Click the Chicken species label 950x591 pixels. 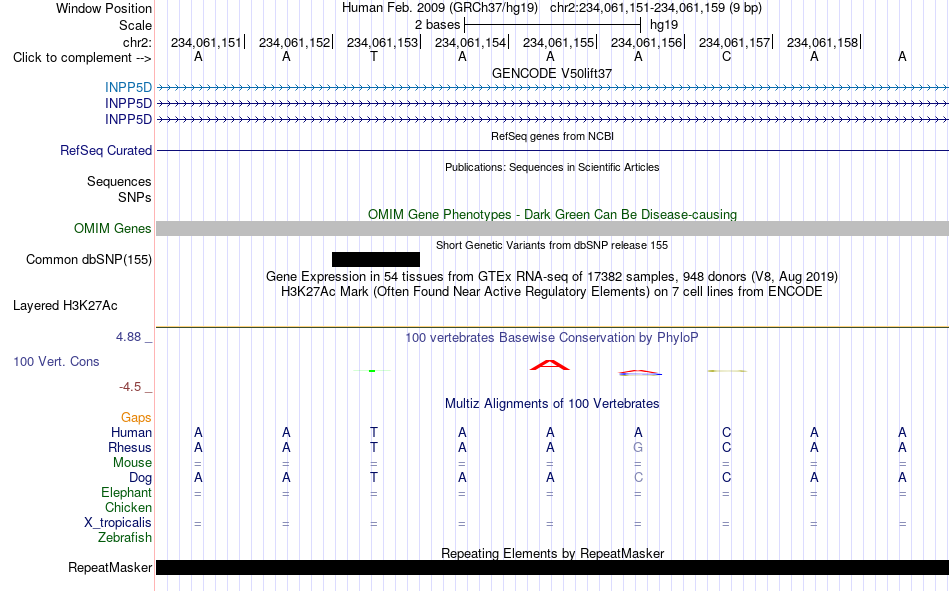128,507
